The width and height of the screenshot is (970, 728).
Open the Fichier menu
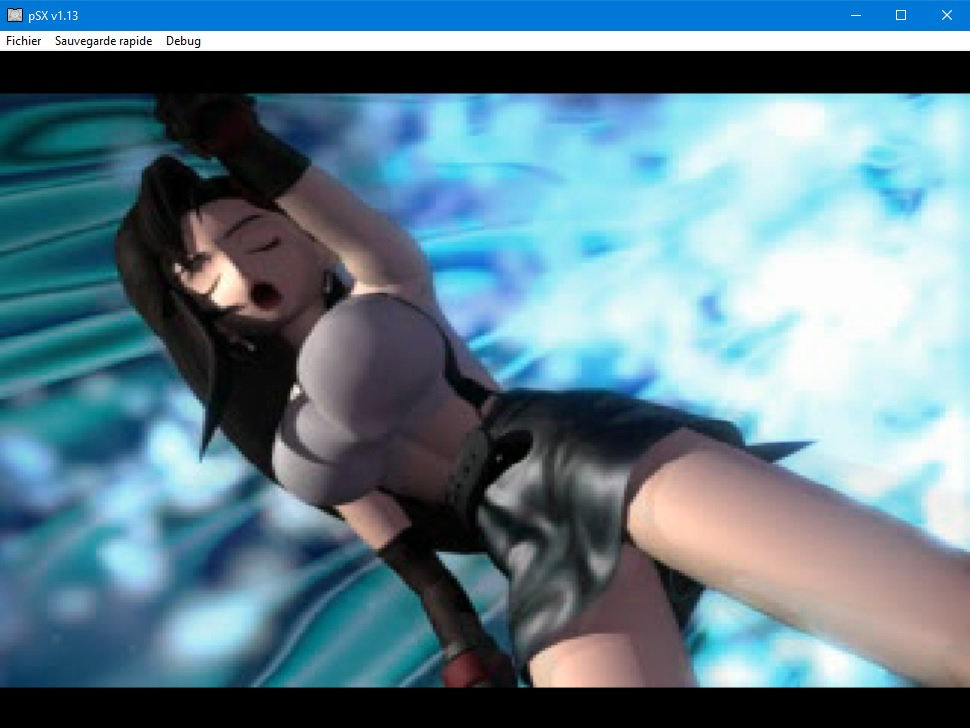(24, 41)
